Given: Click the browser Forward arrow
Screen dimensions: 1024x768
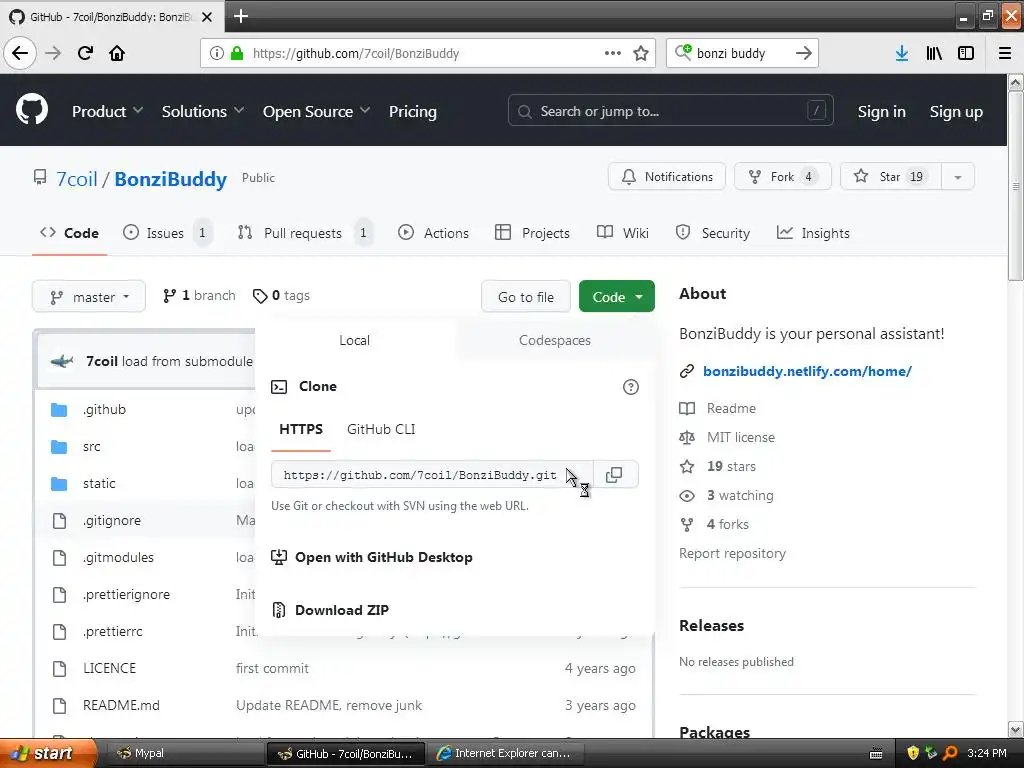Looking at the screenshot, I should 53,53.
